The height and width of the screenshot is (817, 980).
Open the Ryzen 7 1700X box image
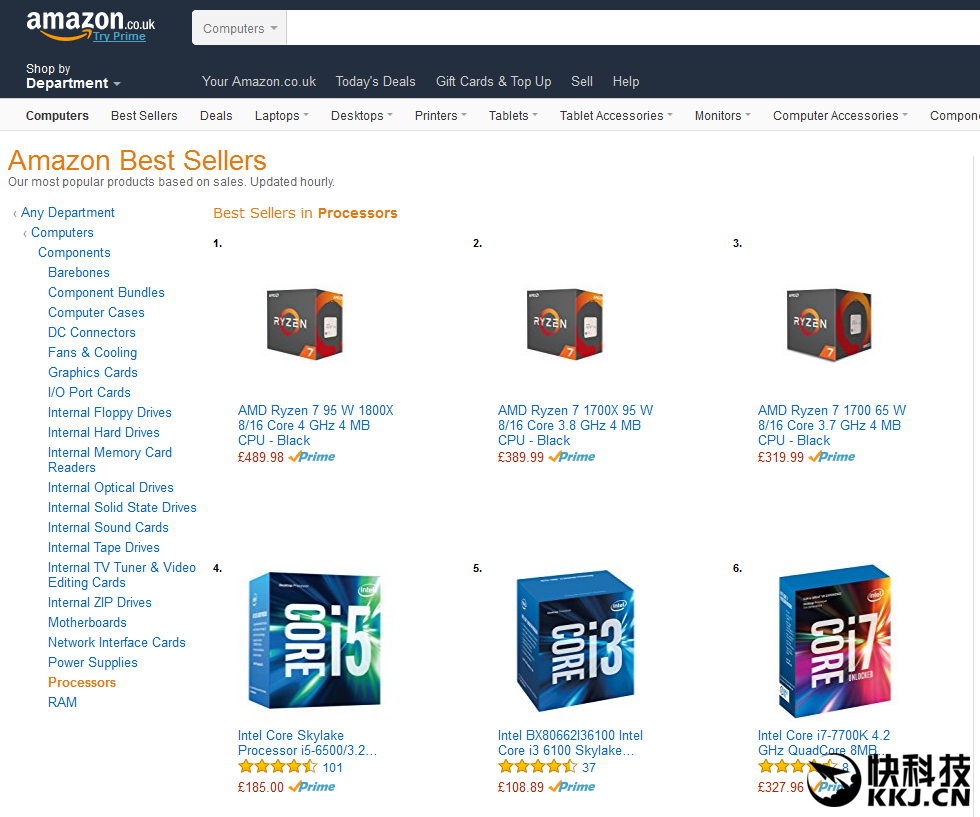point(565,324)
